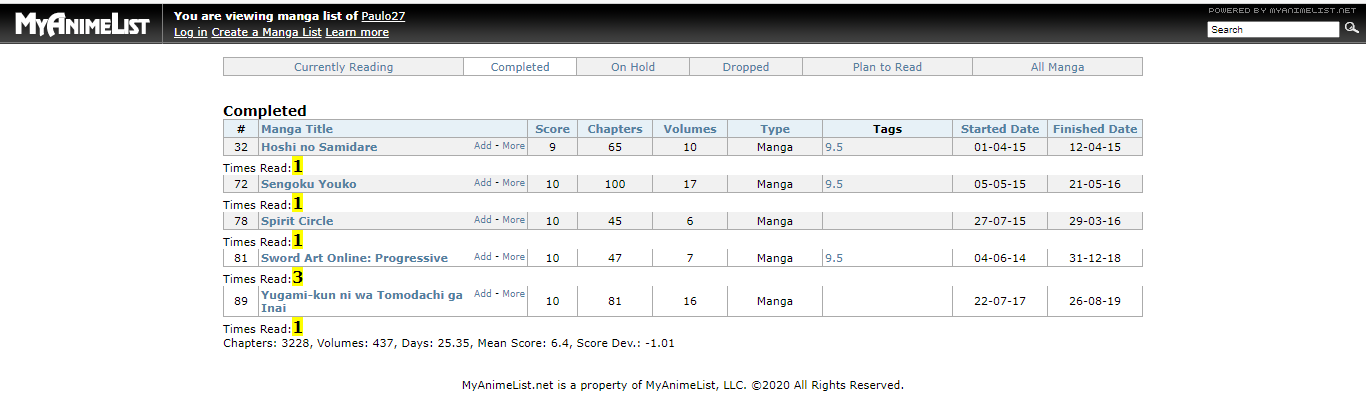Click the search magnifier icon
The image size is (1366, 404).
tap(1352, 29)
